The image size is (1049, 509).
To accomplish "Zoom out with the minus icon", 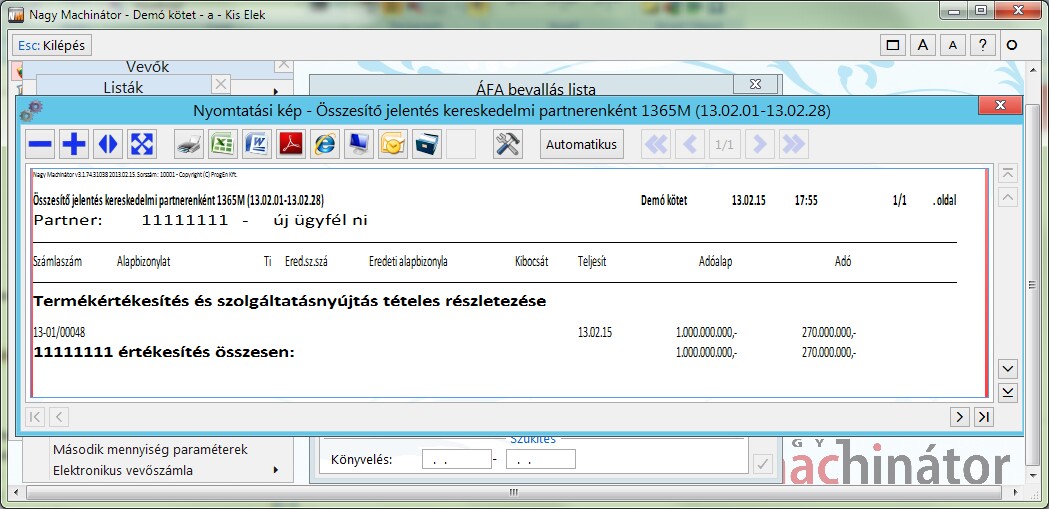I will [x=41, y=144].
